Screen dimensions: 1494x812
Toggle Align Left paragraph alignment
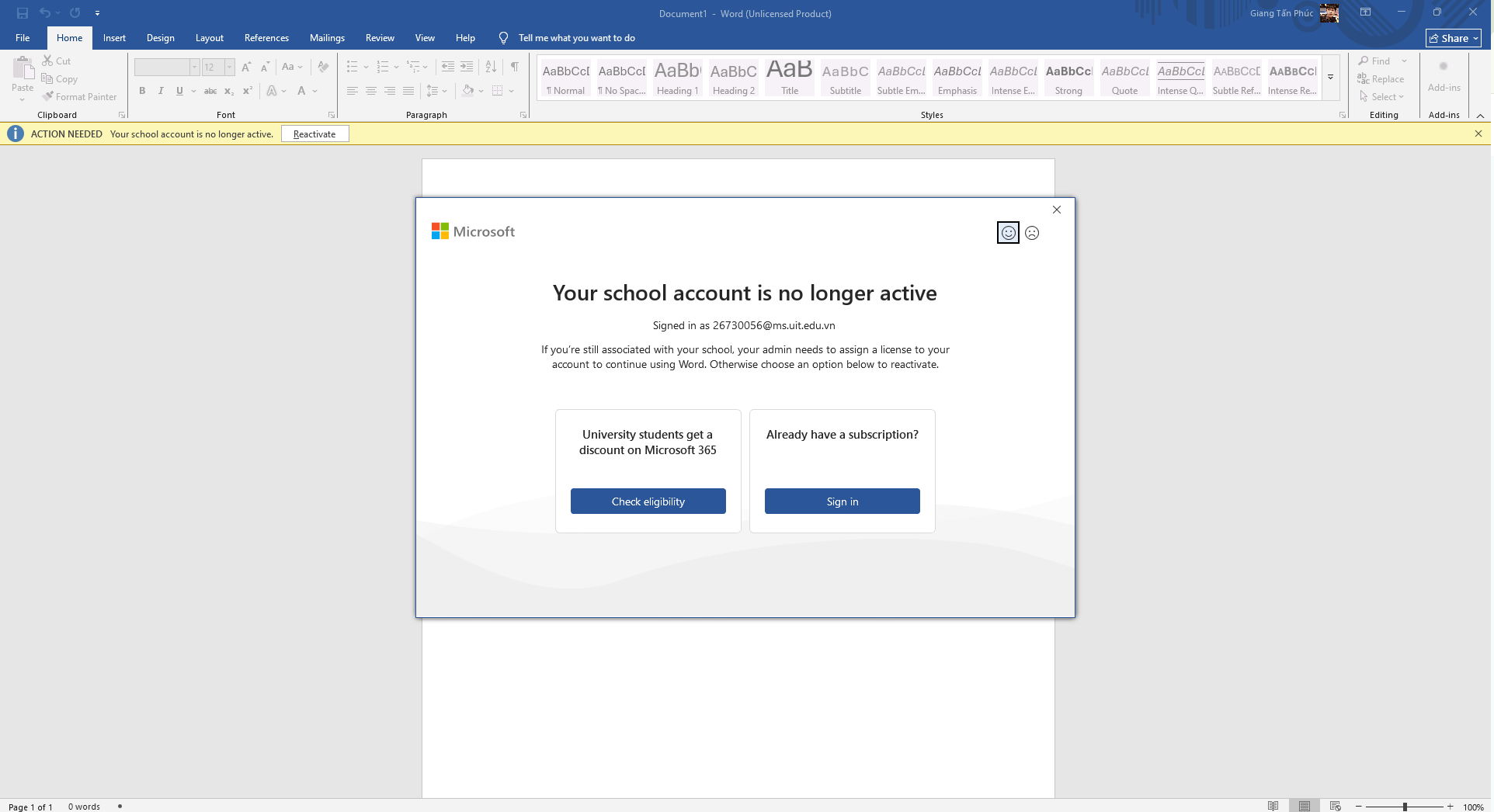[353, 91]
